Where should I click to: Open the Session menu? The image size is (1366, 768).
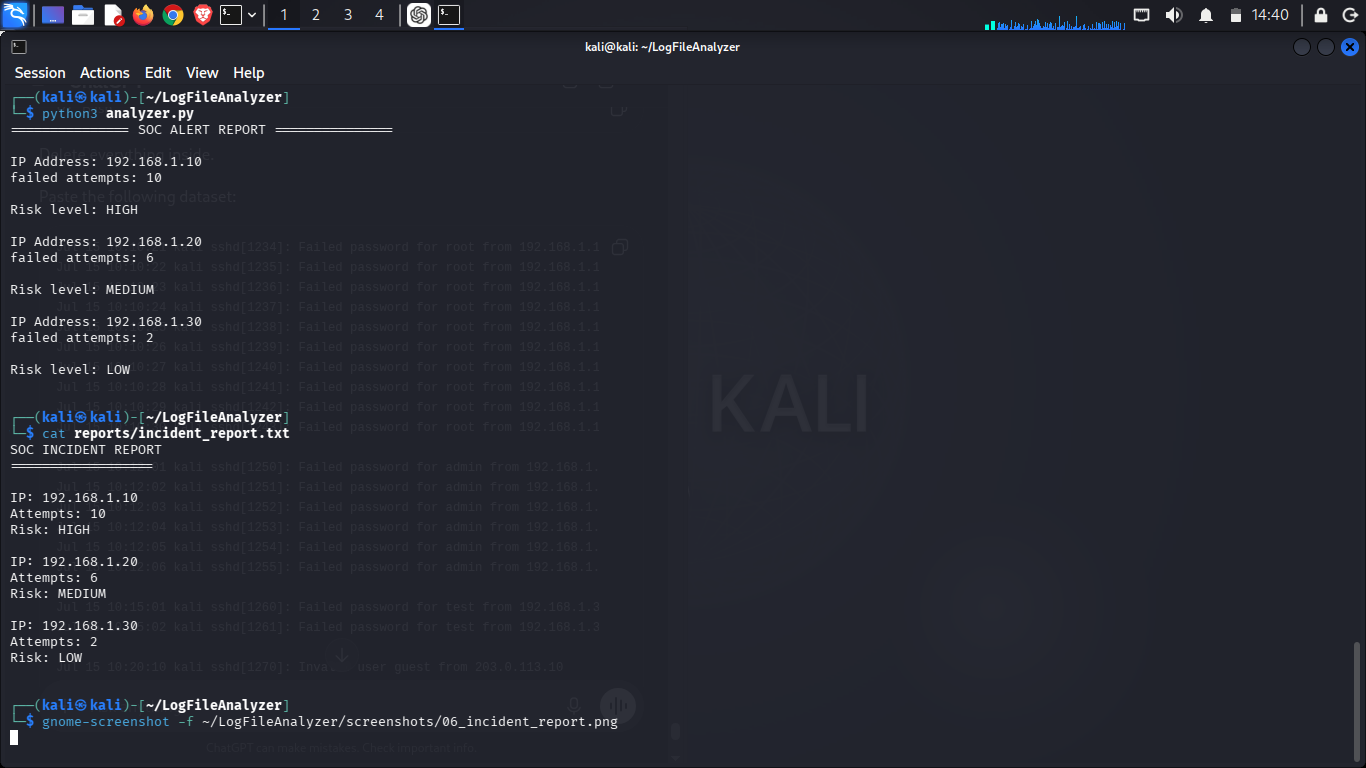point(40,73)
